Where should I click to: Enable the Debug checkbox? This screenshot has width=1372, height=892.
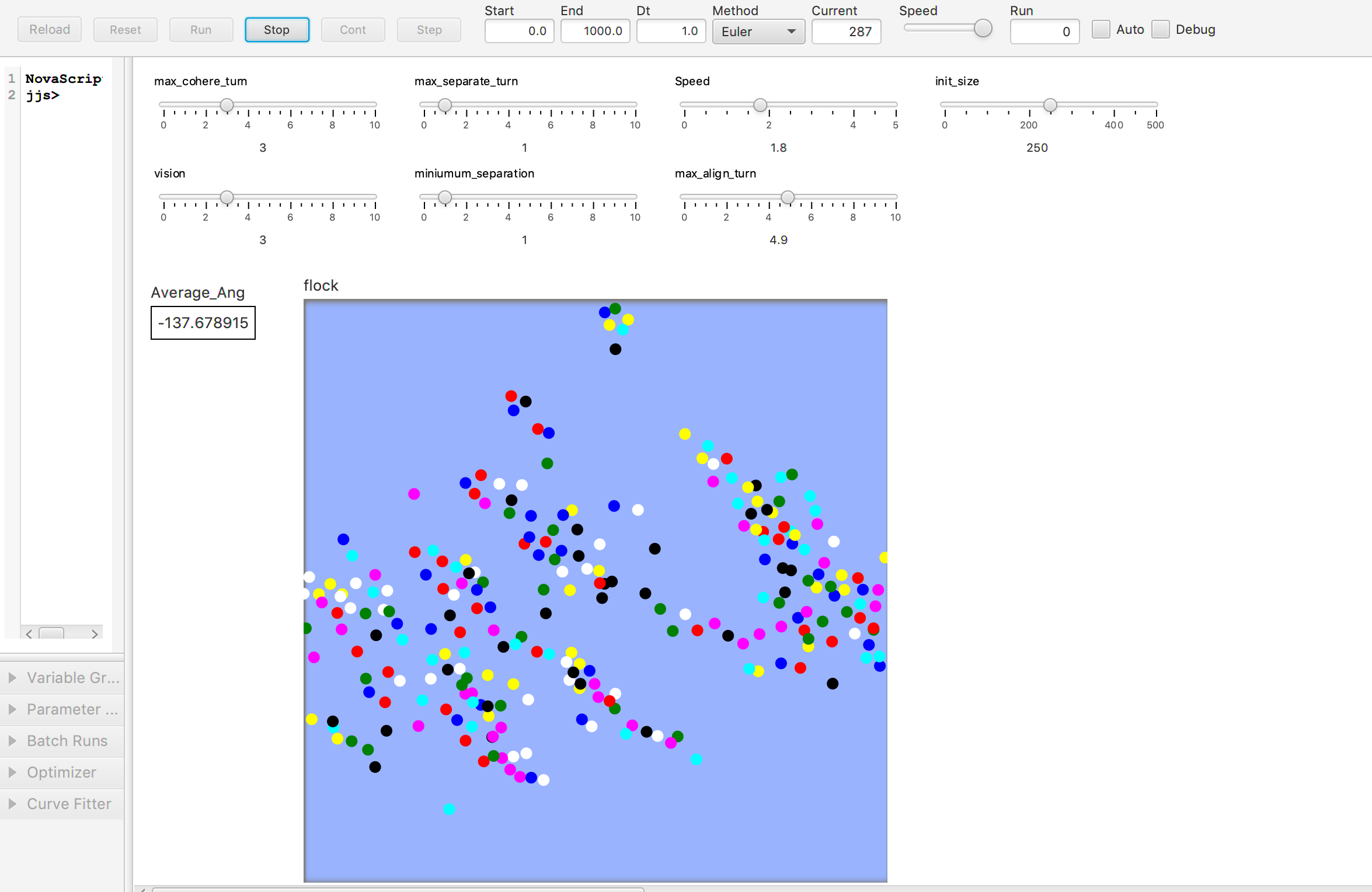point(1161,30)
